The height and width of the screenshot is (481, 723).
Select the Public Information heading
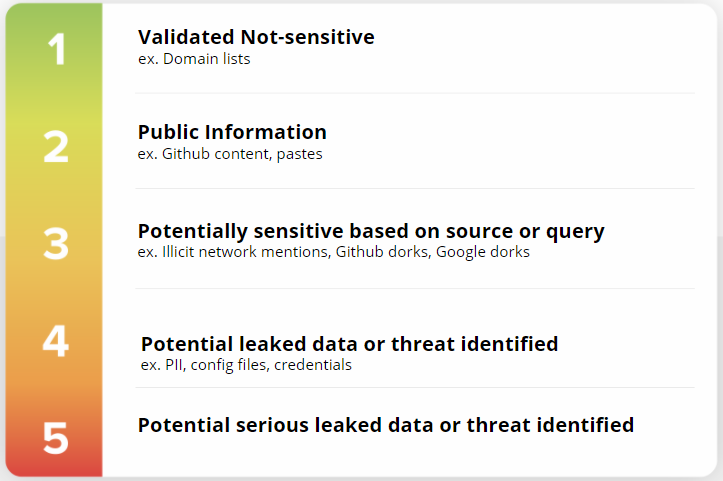232,132
